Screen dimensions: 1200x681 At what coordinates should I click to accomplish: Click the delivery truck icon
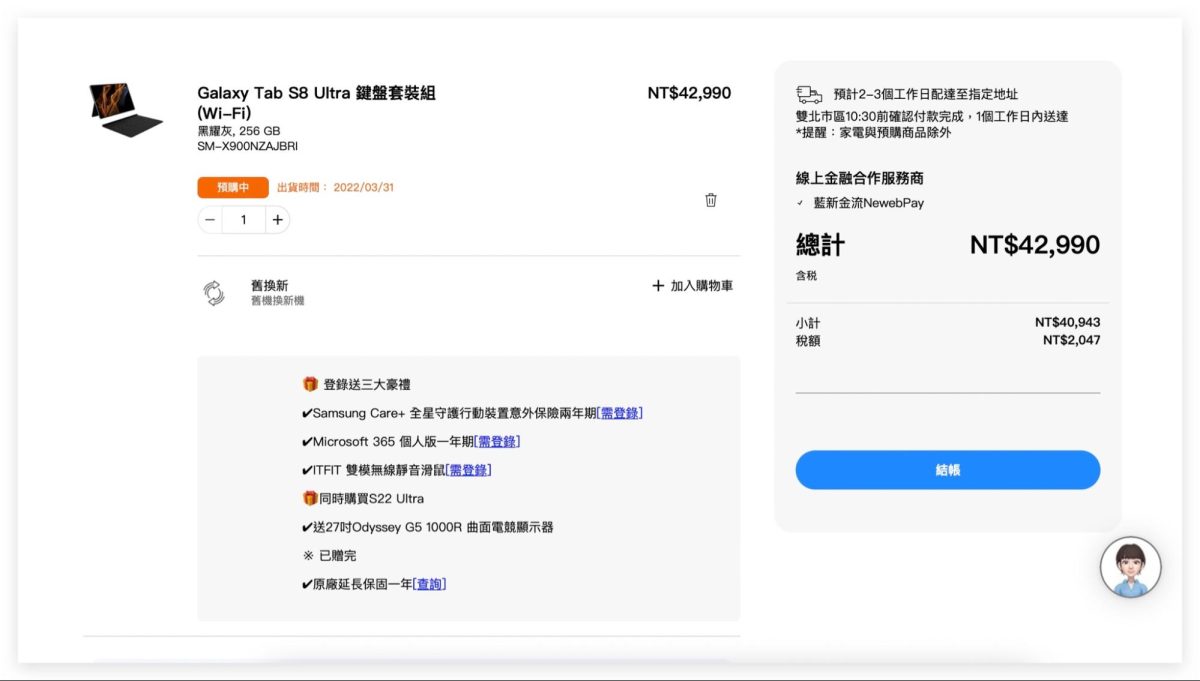point(809,94)
